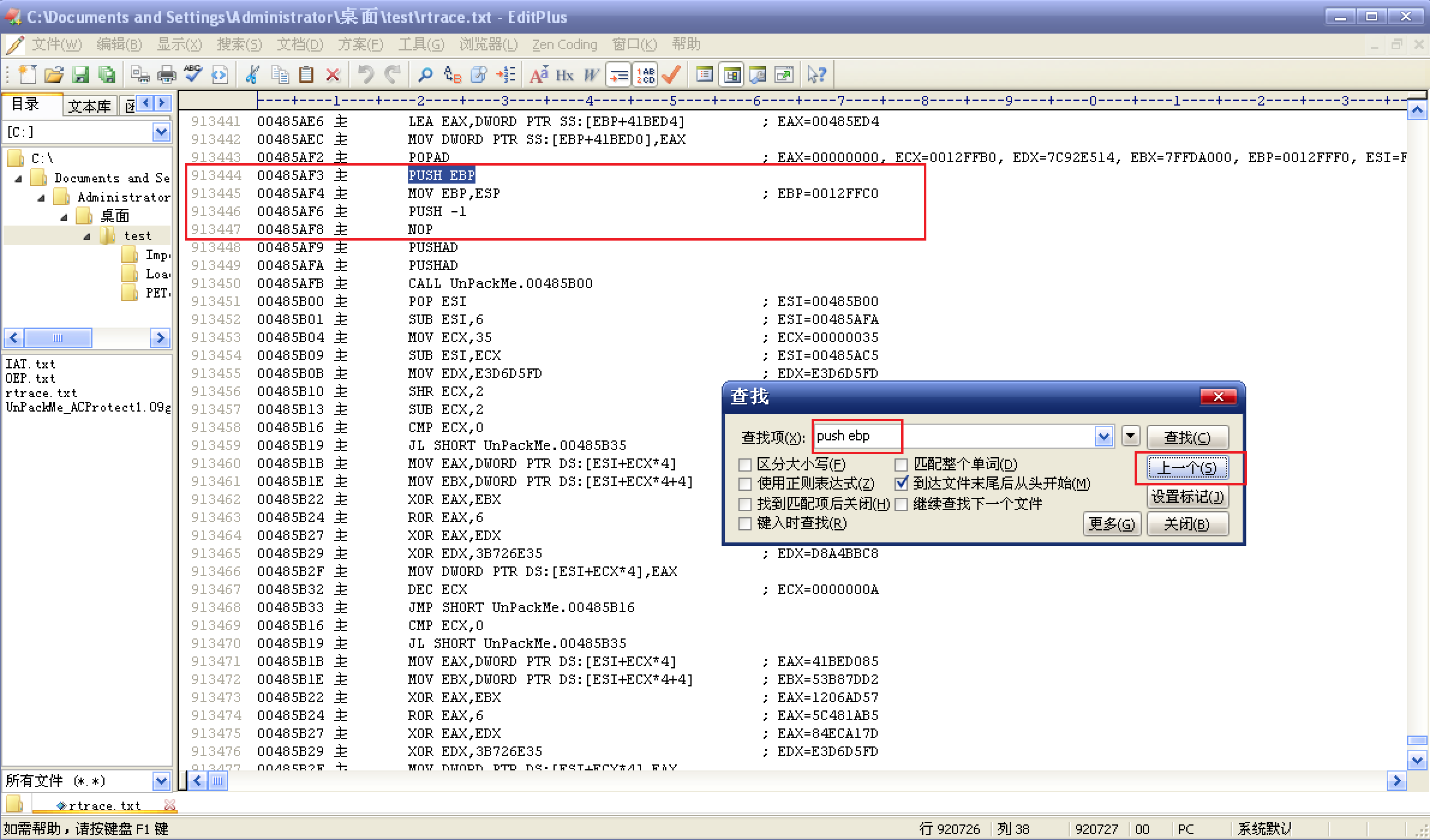Click the Undo arrow icon
The height and width of the screenshot is (840, 1430).
[x=366, y=74]
